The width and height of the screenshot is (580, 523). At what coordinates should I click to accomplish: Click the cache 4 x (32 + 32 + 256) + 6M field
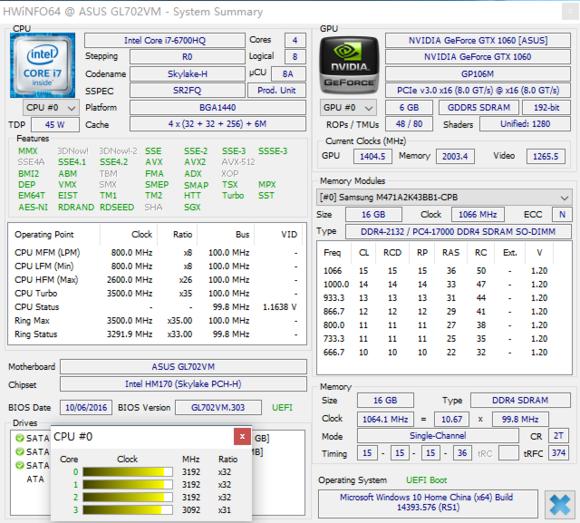tap(218, 124)
